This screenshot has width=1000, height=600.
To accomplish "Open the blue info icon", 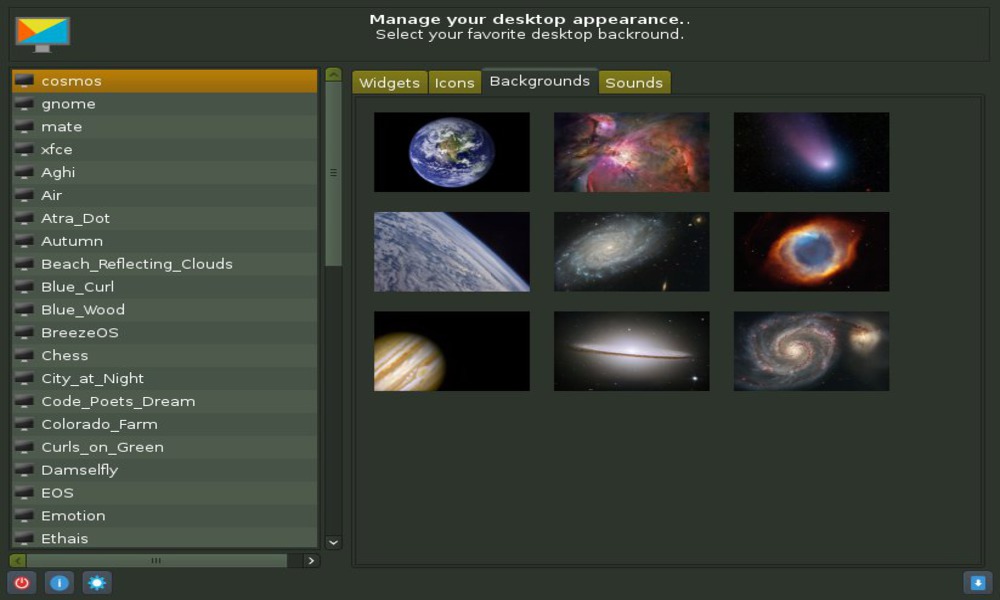I will [59, 583].
